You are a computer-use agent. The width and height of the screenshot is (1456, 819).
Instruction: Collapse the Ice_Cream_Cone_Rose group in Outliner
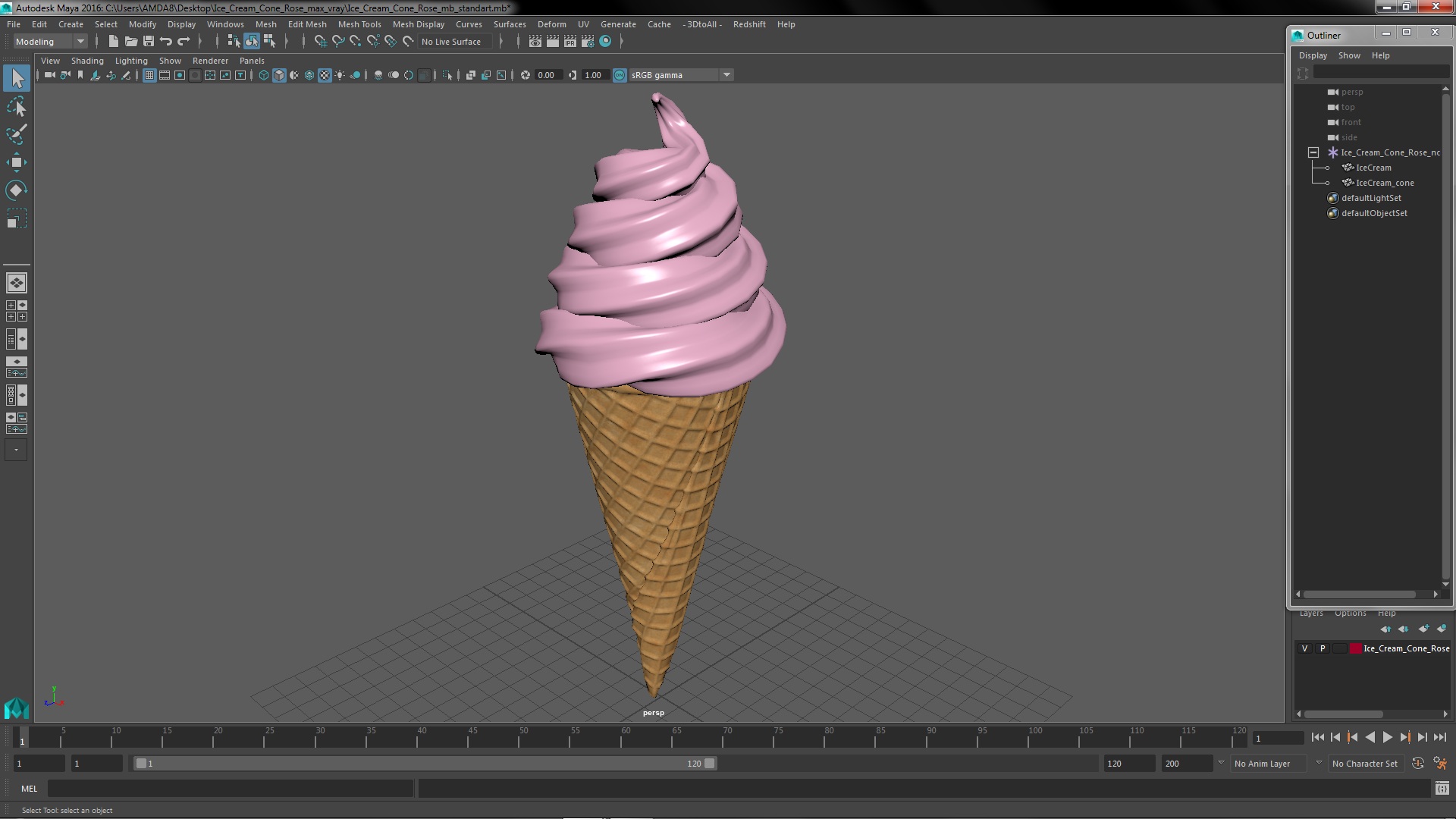coord(1313,152)
